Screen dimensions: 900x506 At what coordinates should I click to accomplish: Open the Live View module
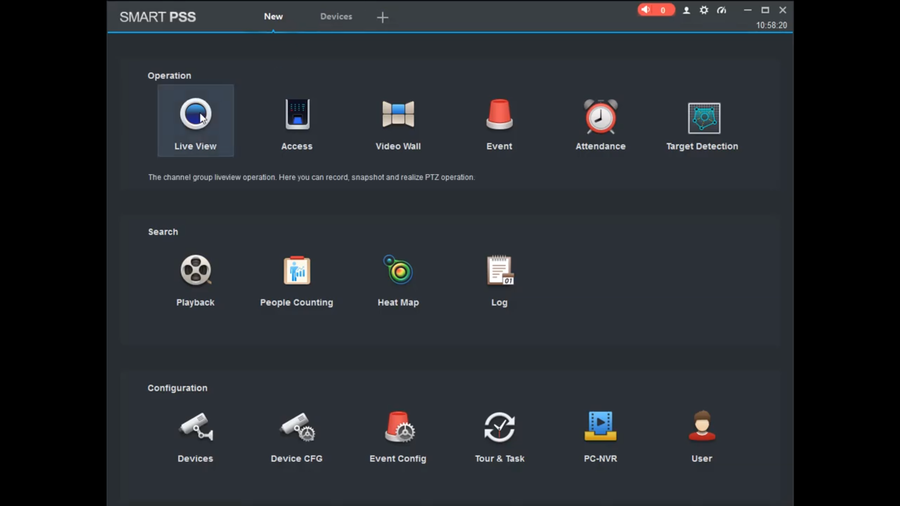(195, 121)
